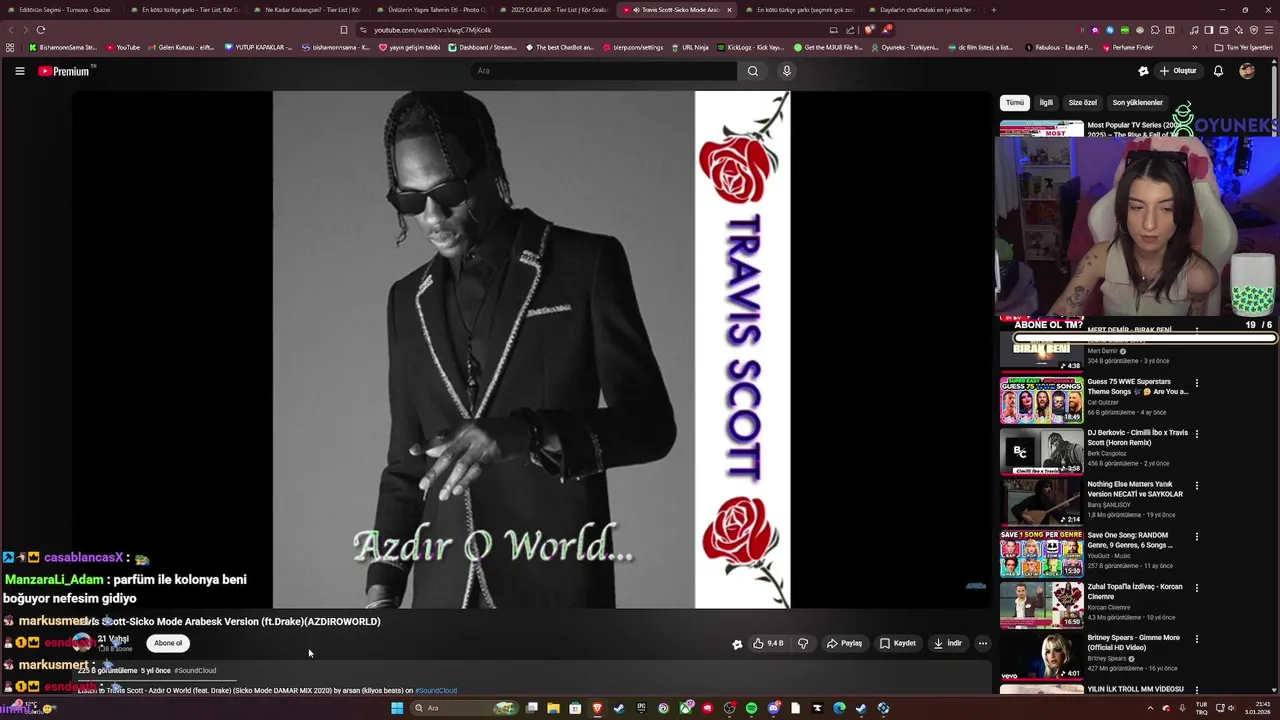
Task: Open options menu for Nothing Else Matters video
Action: point(1196,485)
